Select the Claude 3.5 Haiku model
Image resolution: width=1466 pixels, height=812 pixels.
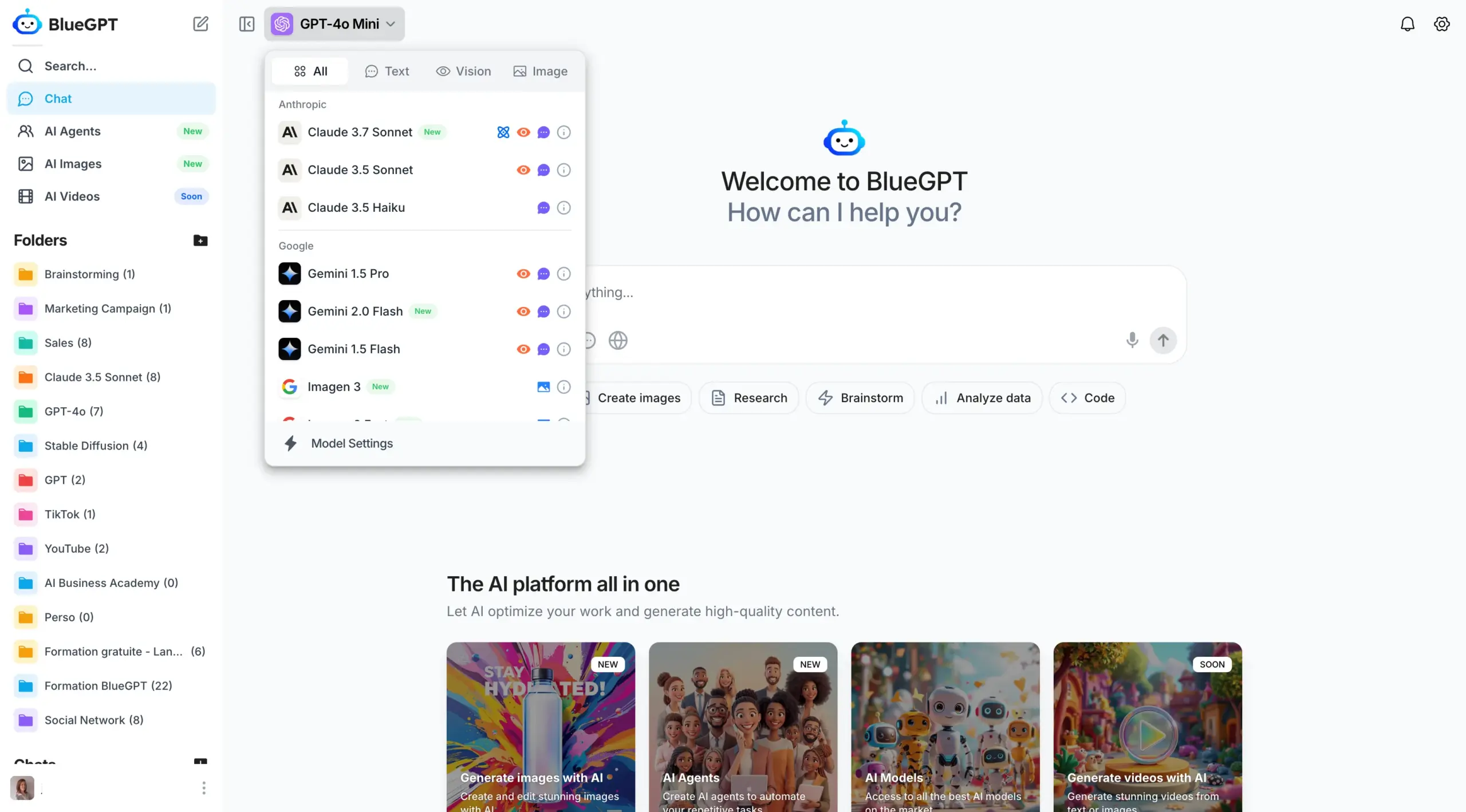(x=425, y=208)
